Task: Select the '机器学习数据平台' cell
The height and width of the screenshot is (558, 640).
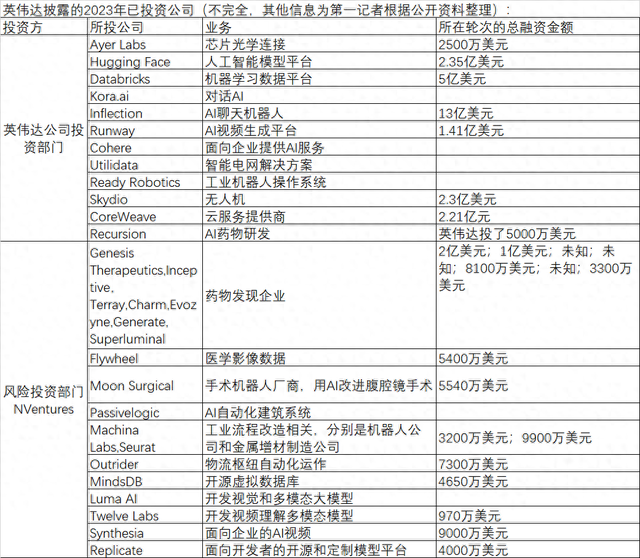Action: 319,78
